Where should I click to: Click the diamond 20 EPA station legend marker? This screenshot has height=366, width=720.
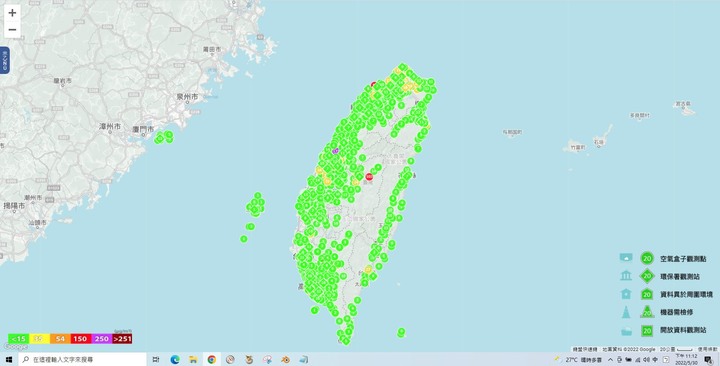pyautogui.click(x=647, y=276)
